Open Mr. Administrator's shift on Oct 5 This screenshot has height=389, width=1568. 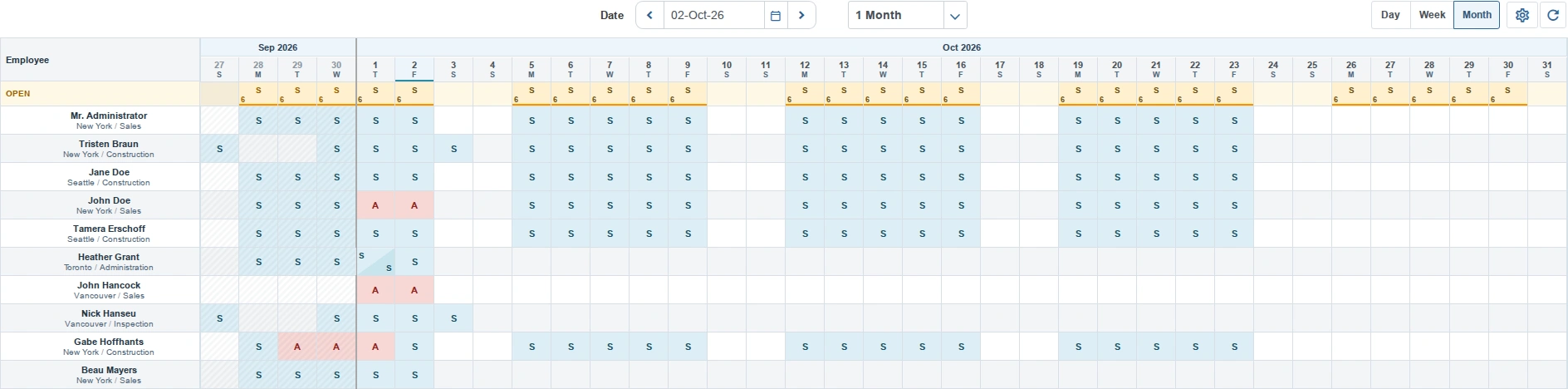point(532,121)
